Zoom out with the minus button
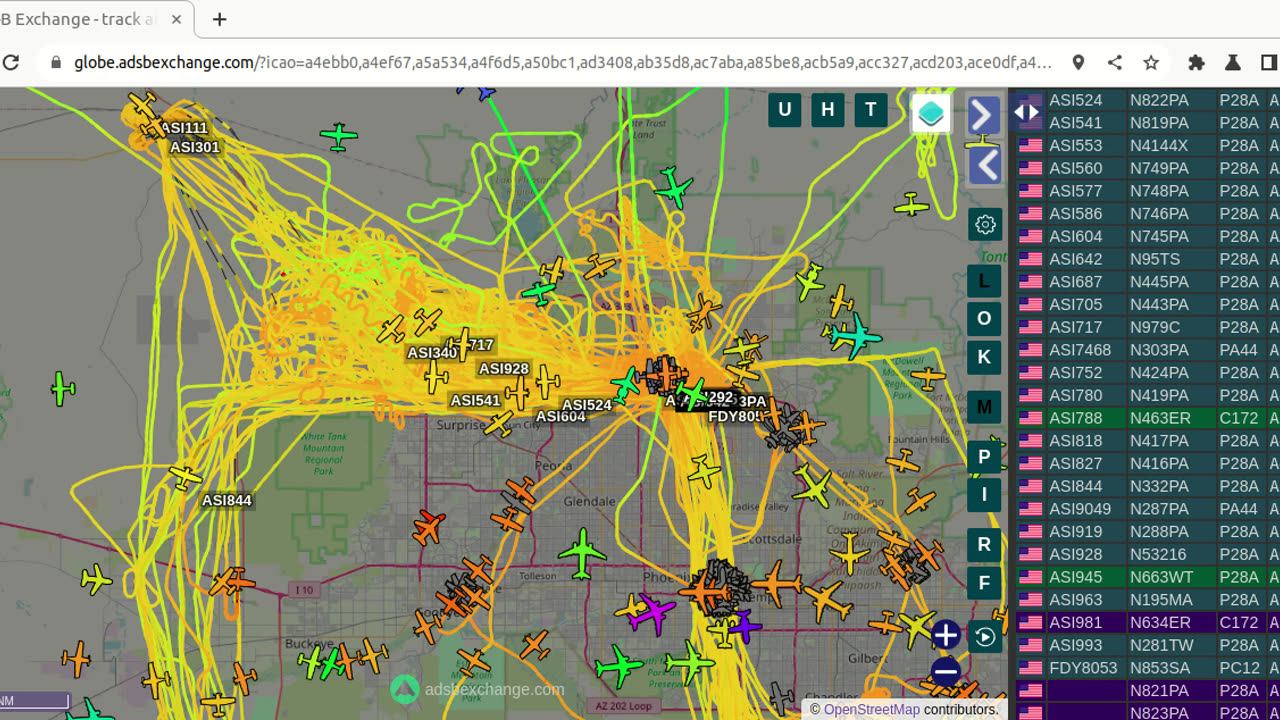Screen dimensions: 1280x720 tap(945, 671)
